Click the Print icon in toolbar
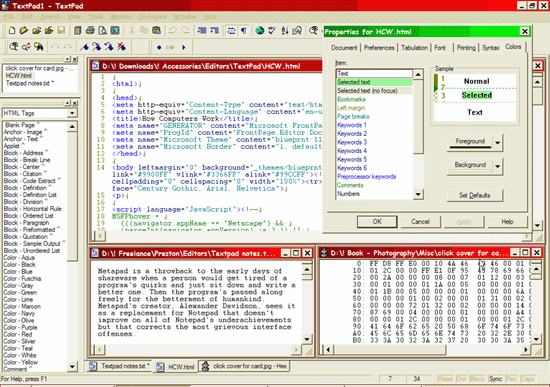This screenshot has height=387, width=550. pos(90,31)
